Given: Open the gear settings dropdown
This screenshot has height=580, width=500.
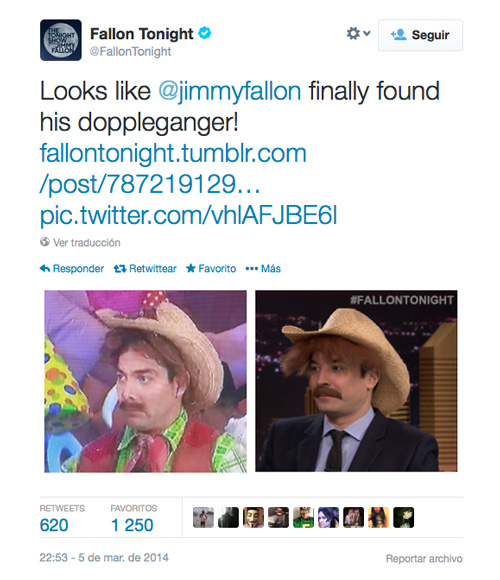Looking at the screenshot, I should (358, 34).
